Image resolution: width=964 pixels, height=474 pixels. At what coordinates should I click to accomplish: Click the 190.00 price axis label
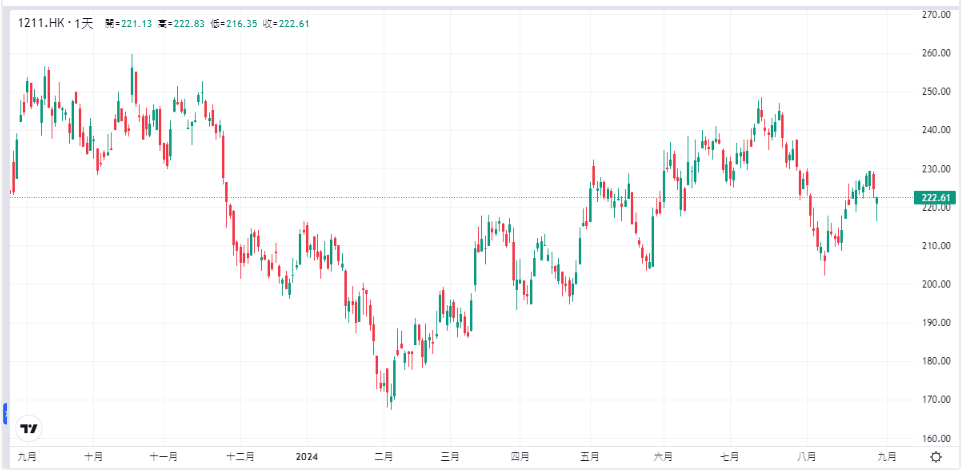click(x=937, y=323)
